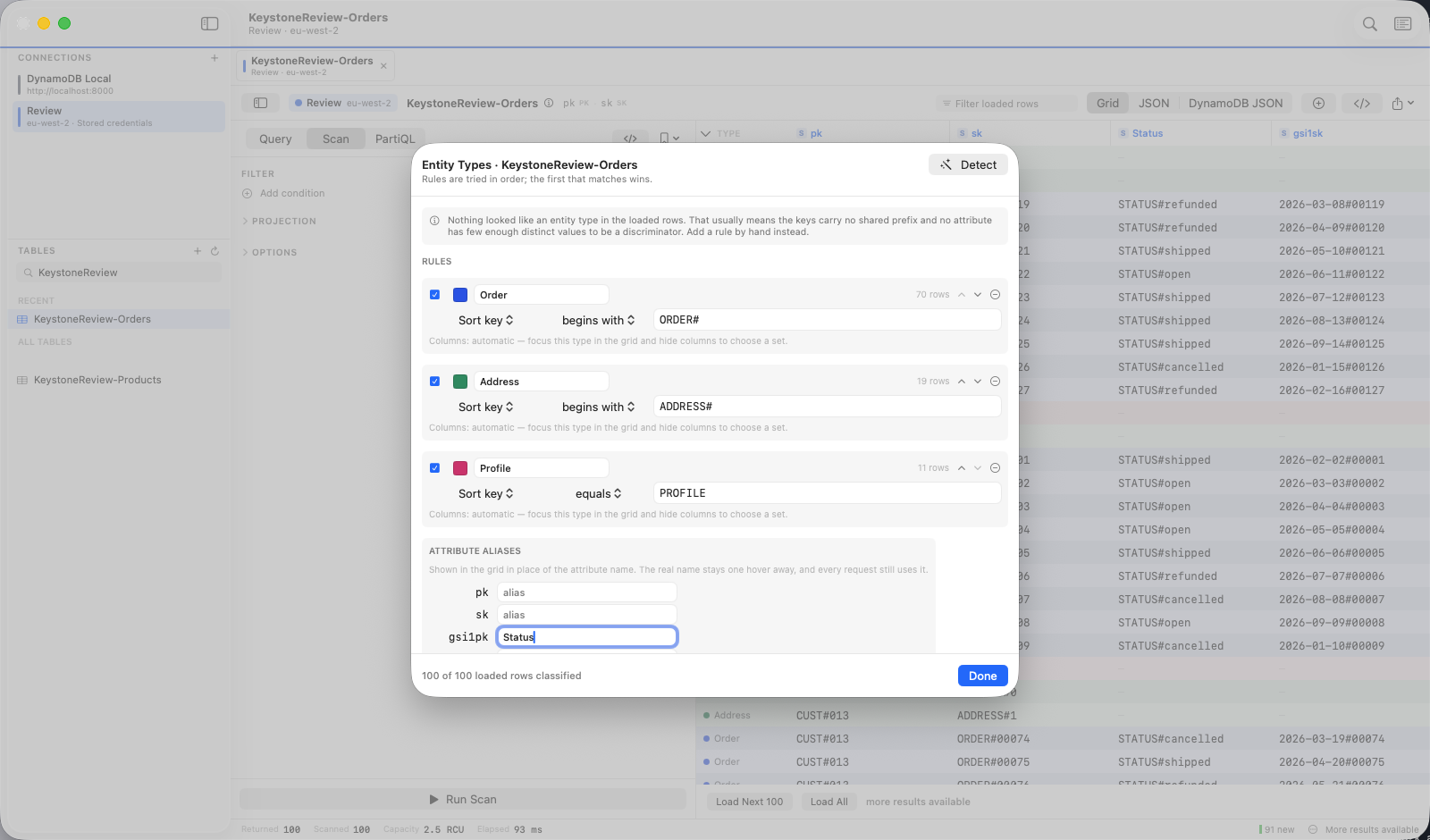Add a new table with the plus icon
The height and width of the screenshot is (840, 1430).
198,251
